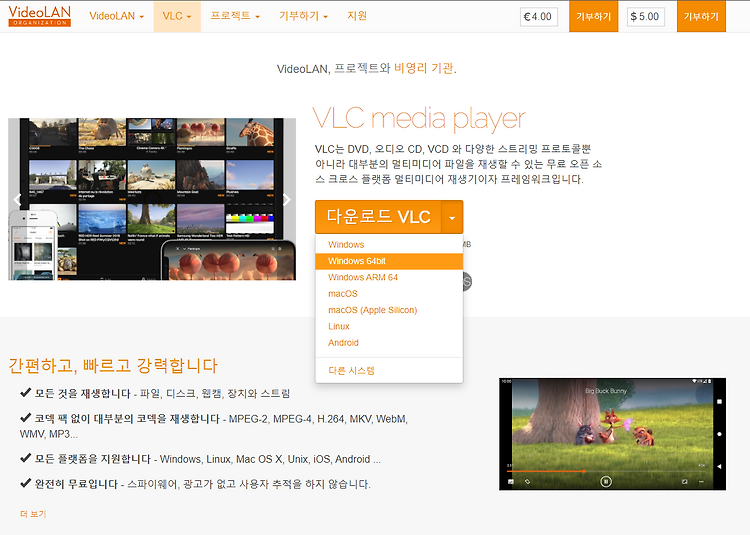Click the giraffe thumbnail in carousel image
The image size is (750, 535).
pos(250,133)
